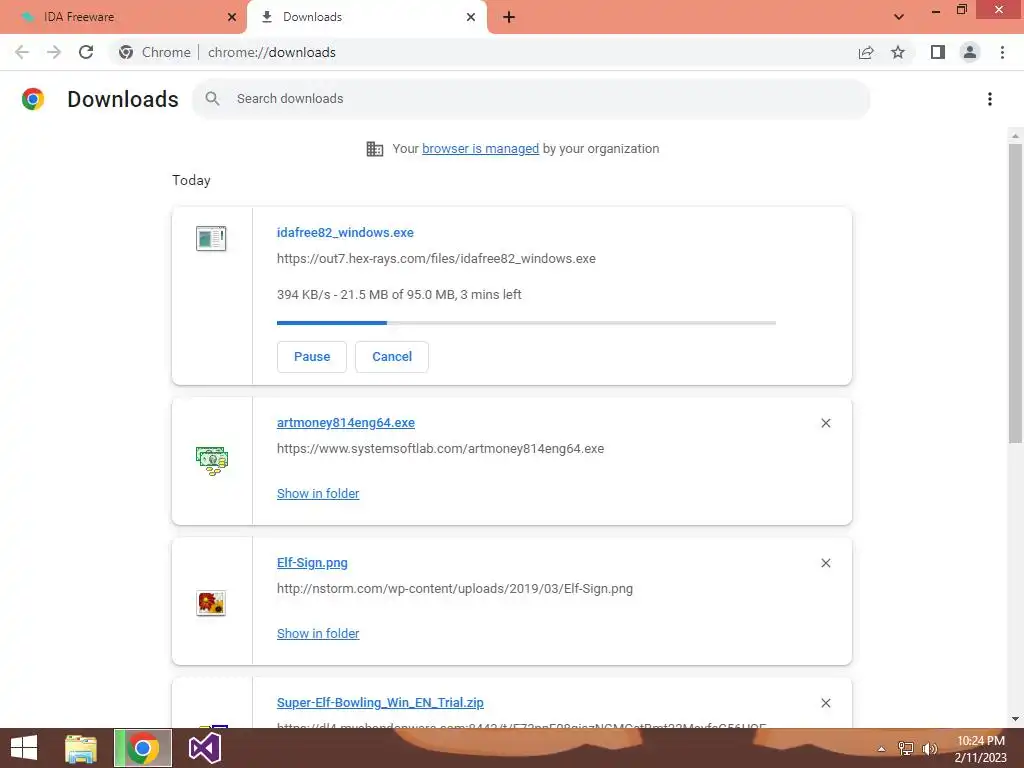Switch to the IDA Freeware tab

pyautogui.click(x=124, y=17)
